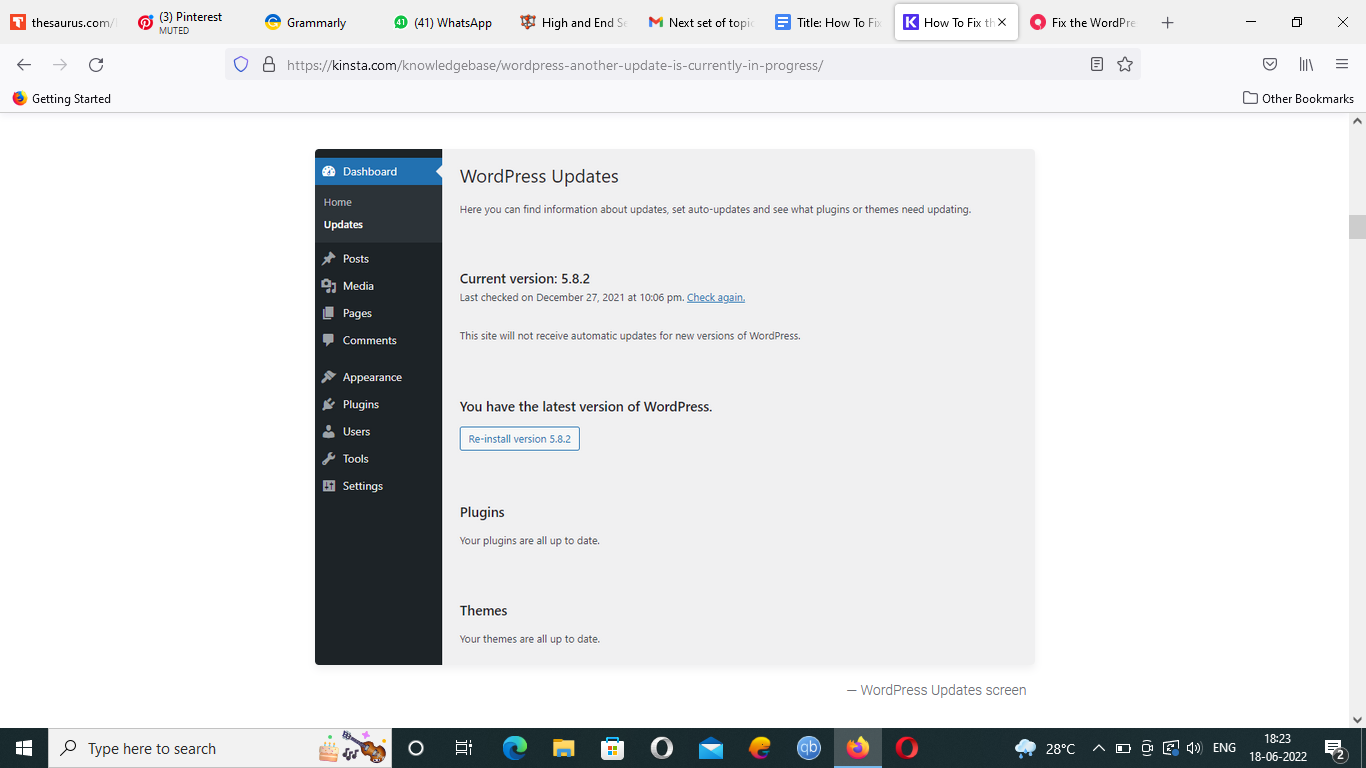The image size is (1366, 768).
Task: Switch to Google Docs 'Title: How To Fix' tab
Action: click(829, 22)
